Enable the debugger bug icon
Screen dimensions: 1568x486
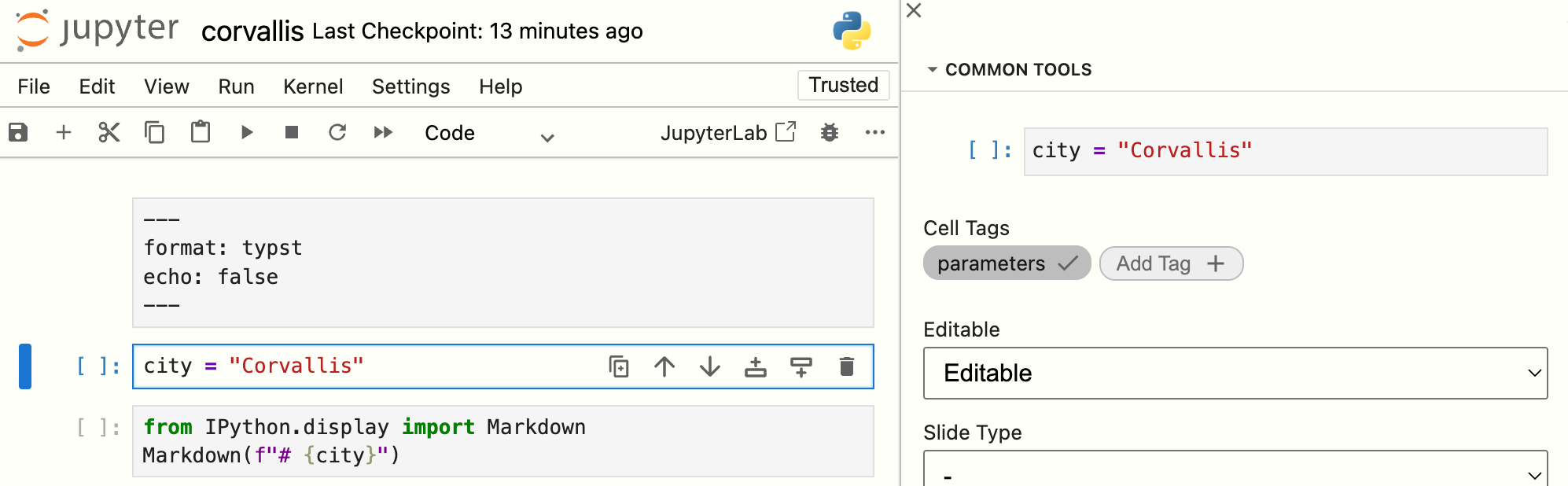tap(829, 132)
